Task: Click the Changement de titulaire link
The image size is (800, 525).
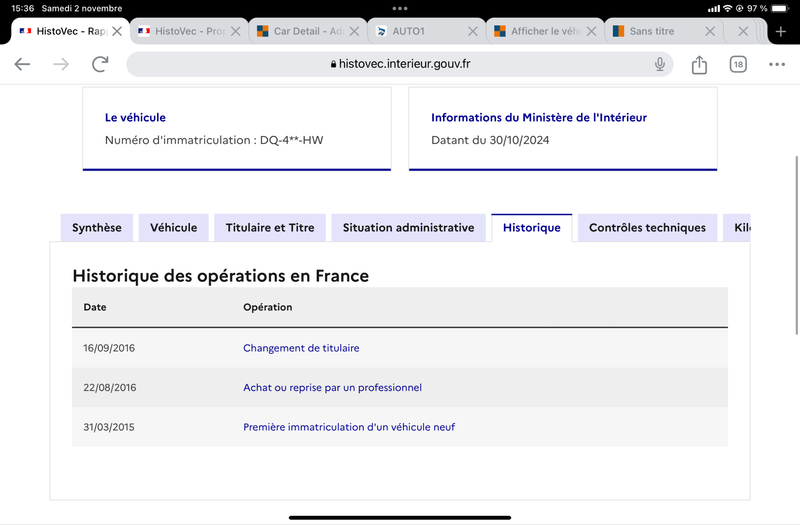Action: point(301,348)
